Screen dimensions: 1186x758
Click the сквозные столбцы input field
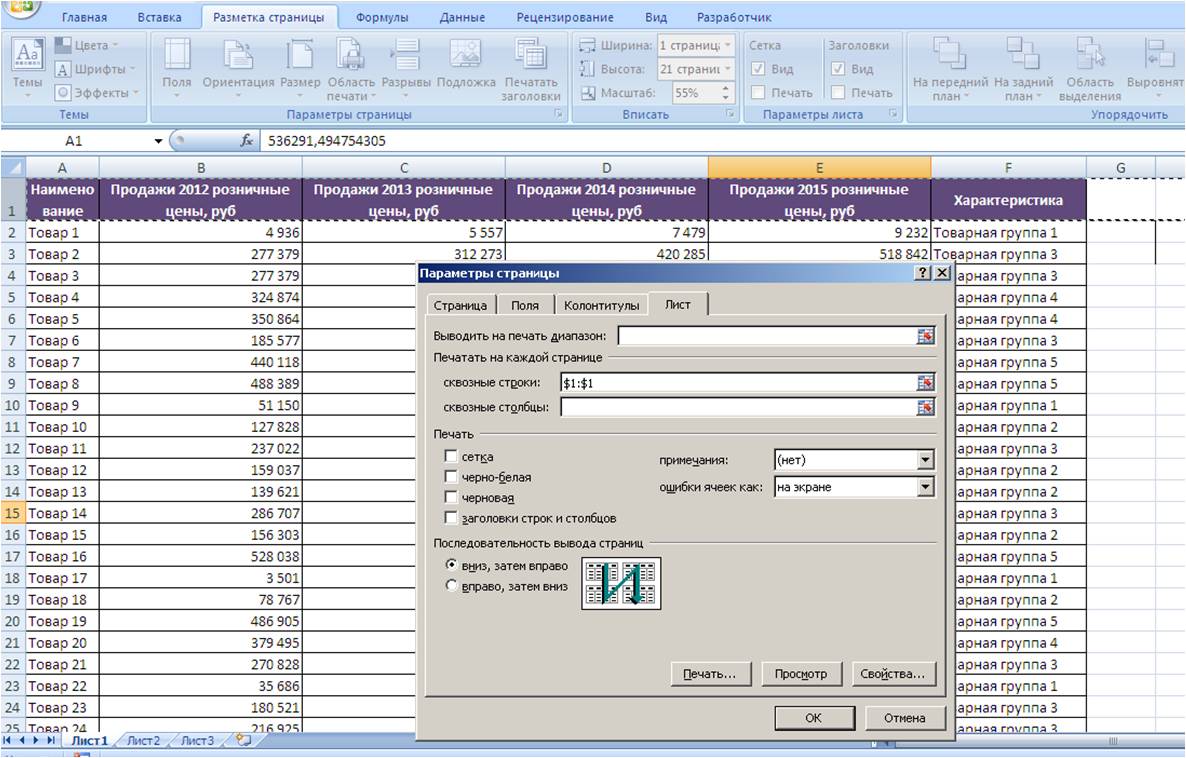[737, 408]
